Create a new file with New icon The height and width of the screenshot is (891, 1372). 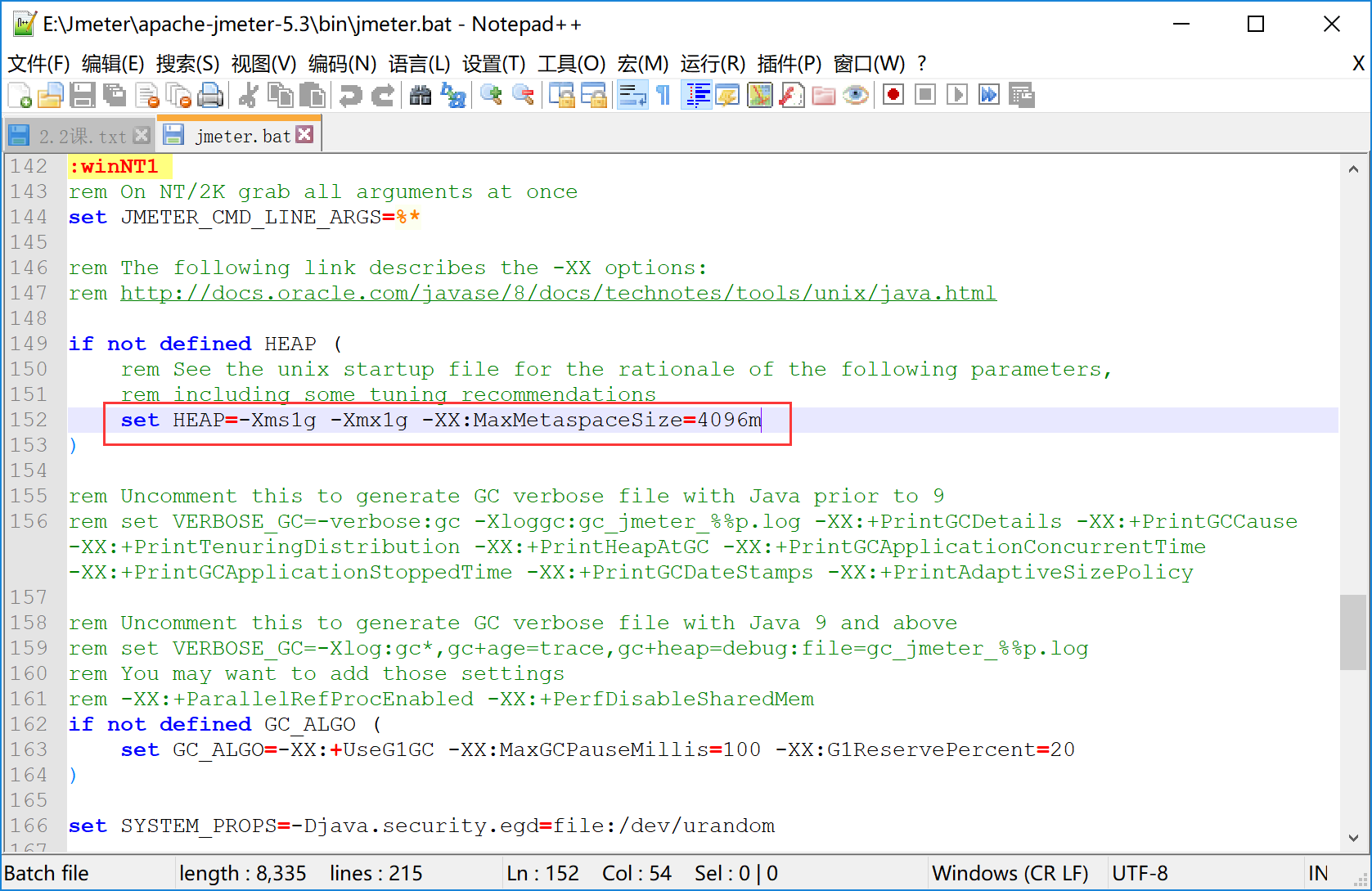[20, 95]
